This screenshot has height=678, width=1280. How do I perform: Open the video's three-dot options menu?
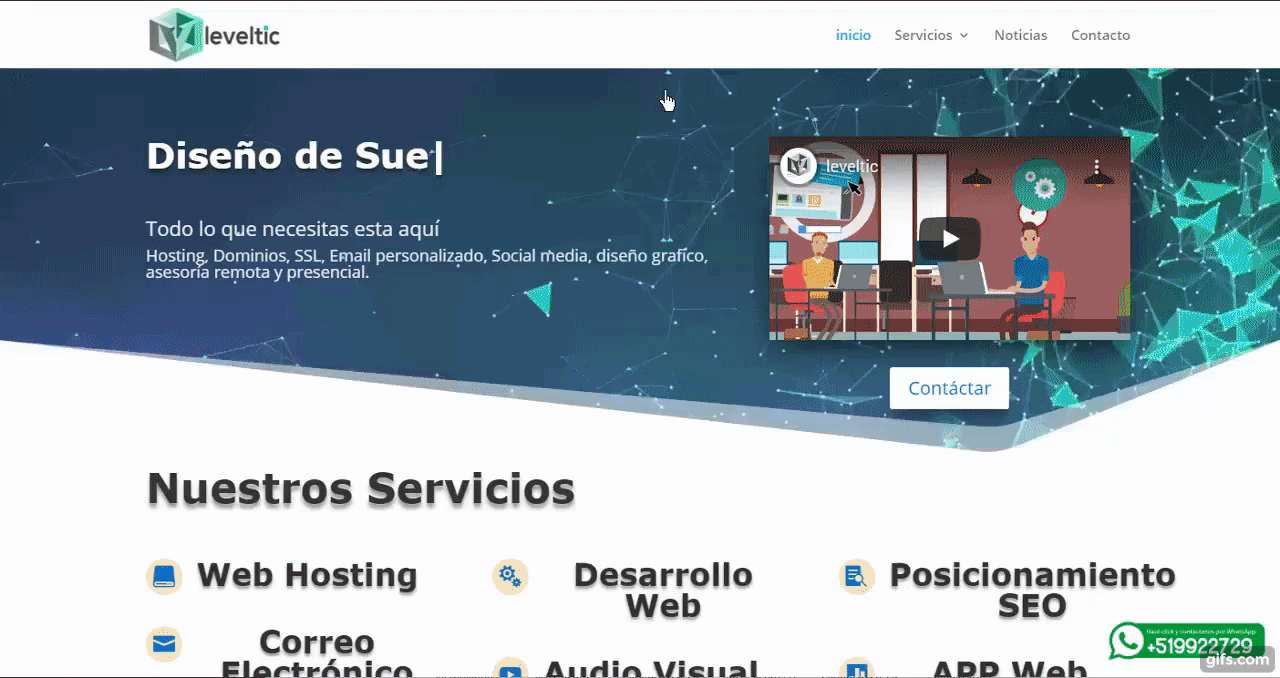(x=1096, y=167)
